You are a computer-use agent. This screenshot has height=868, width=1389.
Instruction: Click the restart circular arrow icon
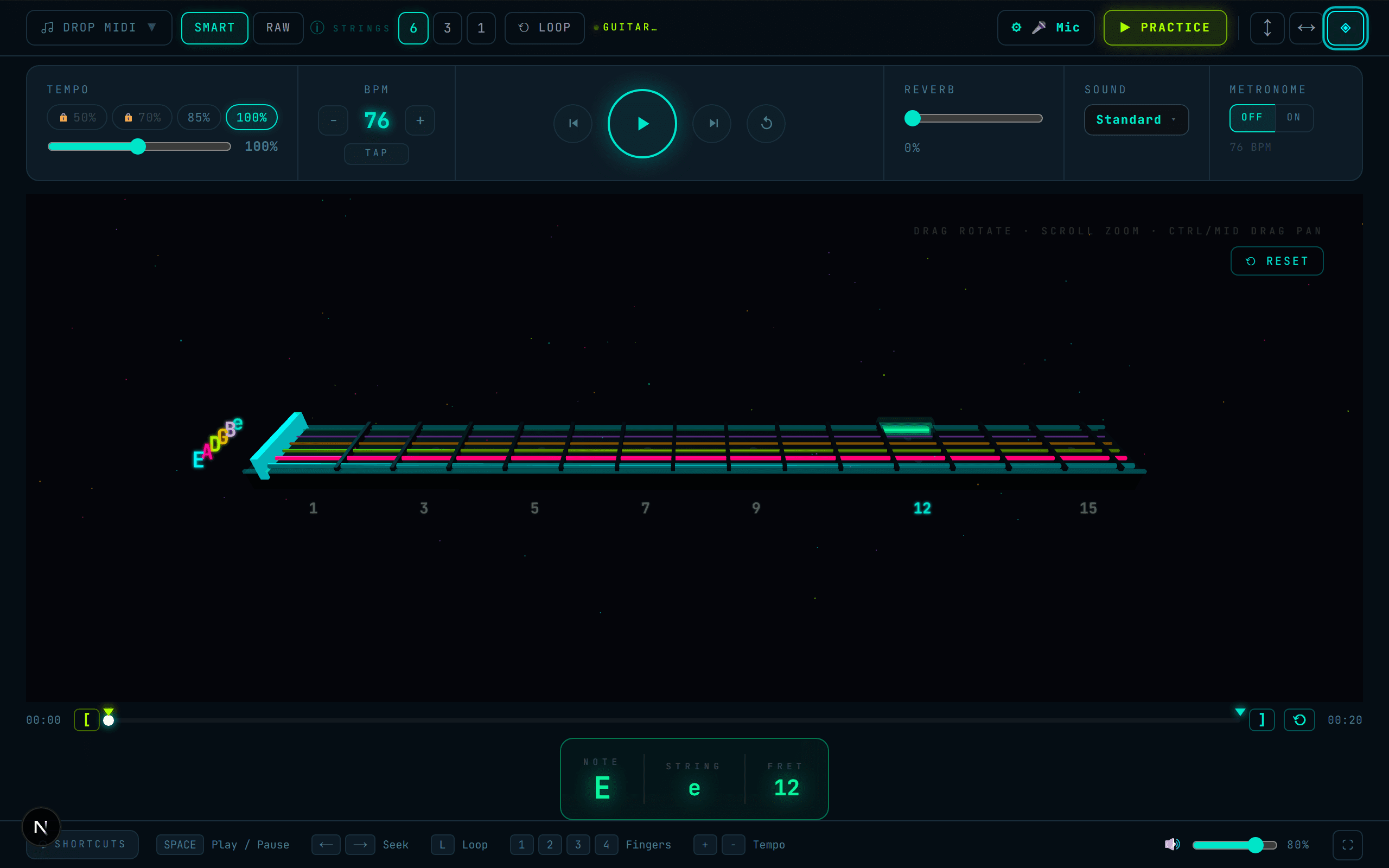(766, 124)
